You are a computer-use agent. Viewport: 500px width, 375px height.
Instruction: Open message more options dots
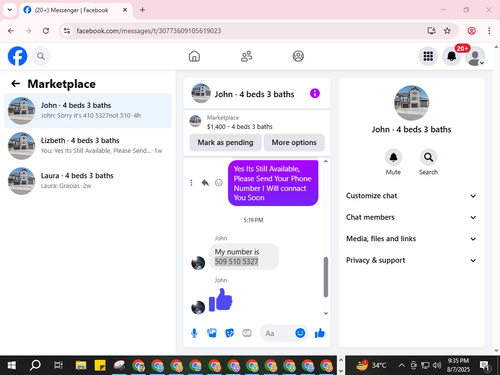(191, 183)
